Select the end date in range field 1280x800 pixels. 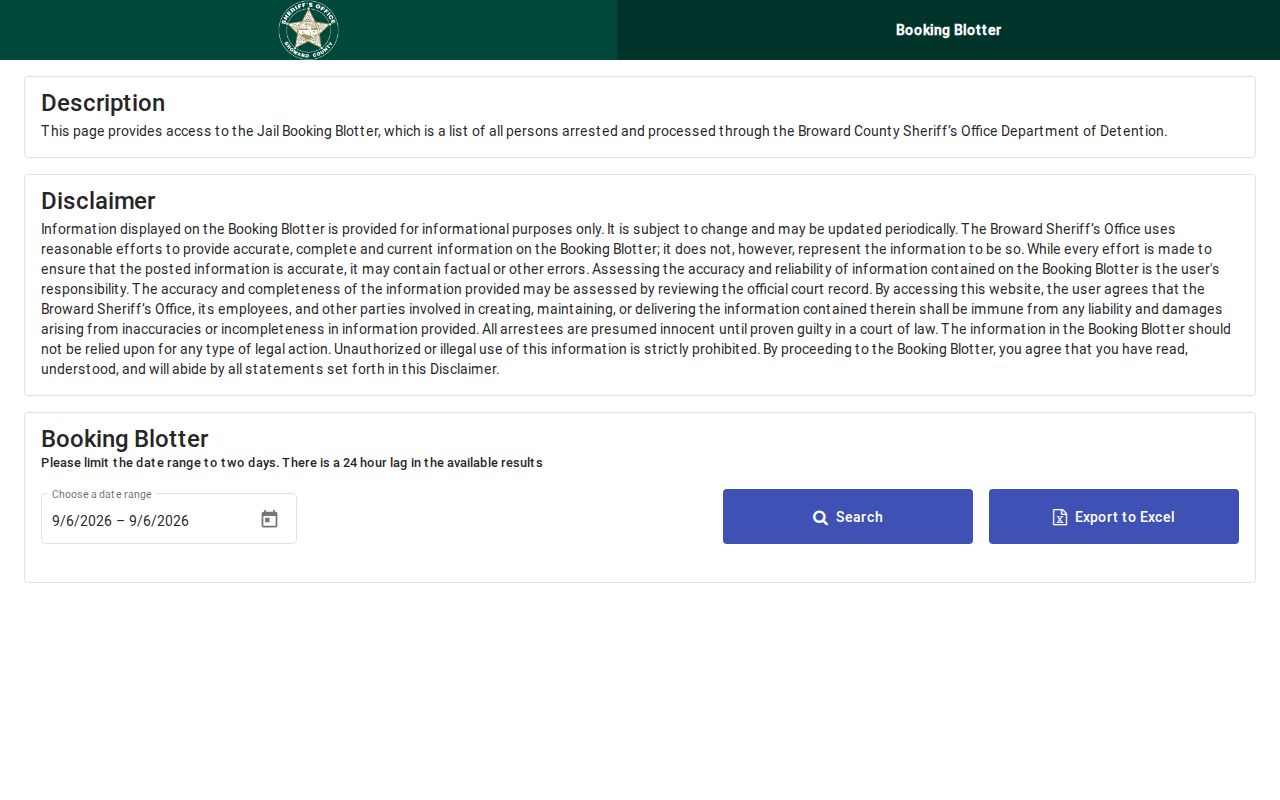pos(159,520)
